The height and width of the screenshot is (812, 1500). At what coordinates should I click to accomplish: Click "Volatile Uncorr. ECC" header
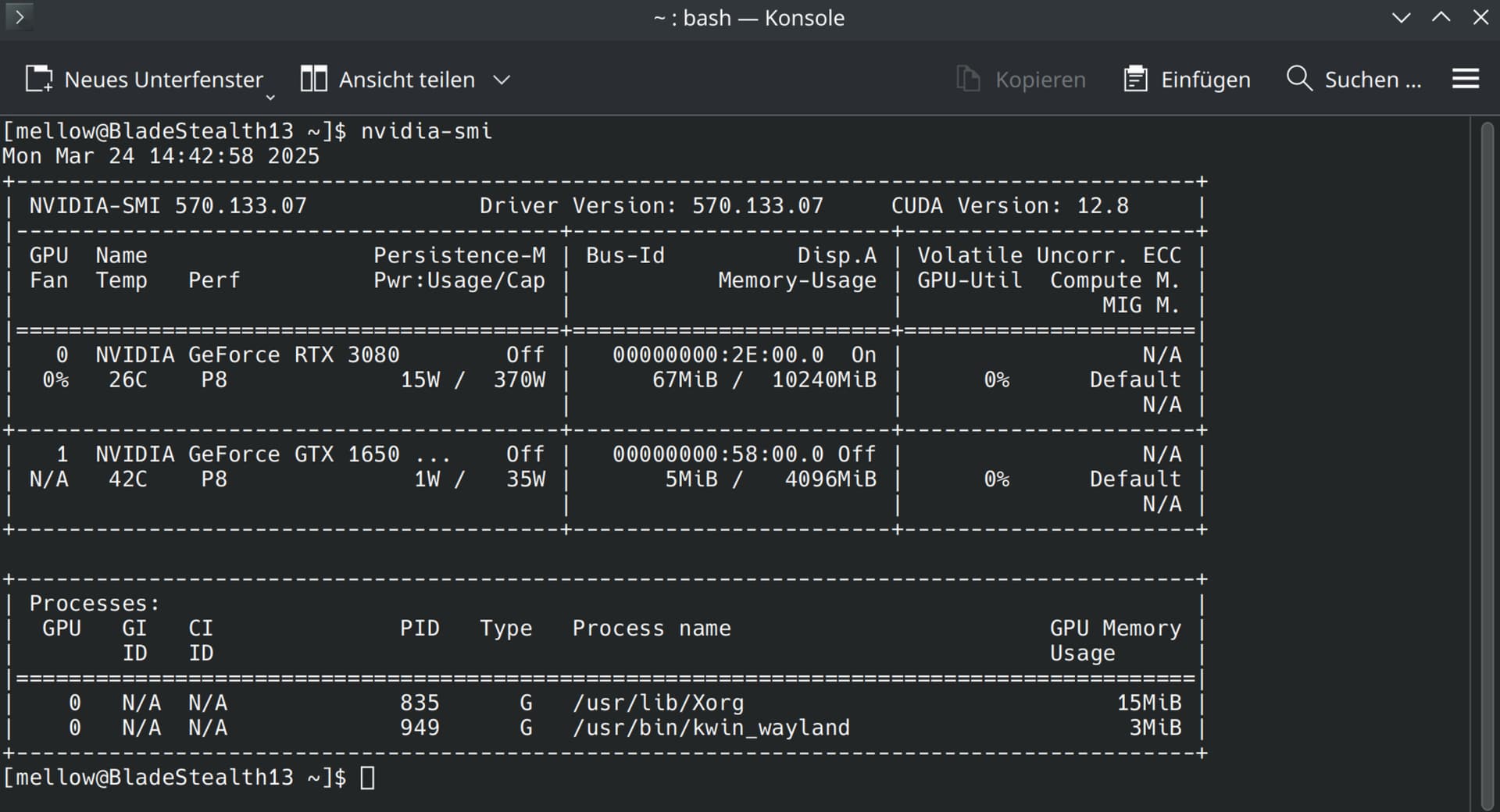[x=1049, y=255]
